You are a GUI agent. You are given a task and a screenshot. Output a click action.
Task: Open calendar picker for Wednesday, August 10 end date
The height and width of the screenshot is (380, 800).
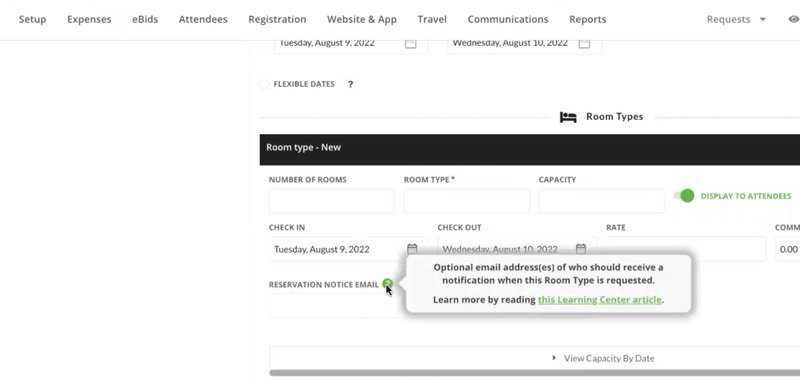(x=584, y=43)
